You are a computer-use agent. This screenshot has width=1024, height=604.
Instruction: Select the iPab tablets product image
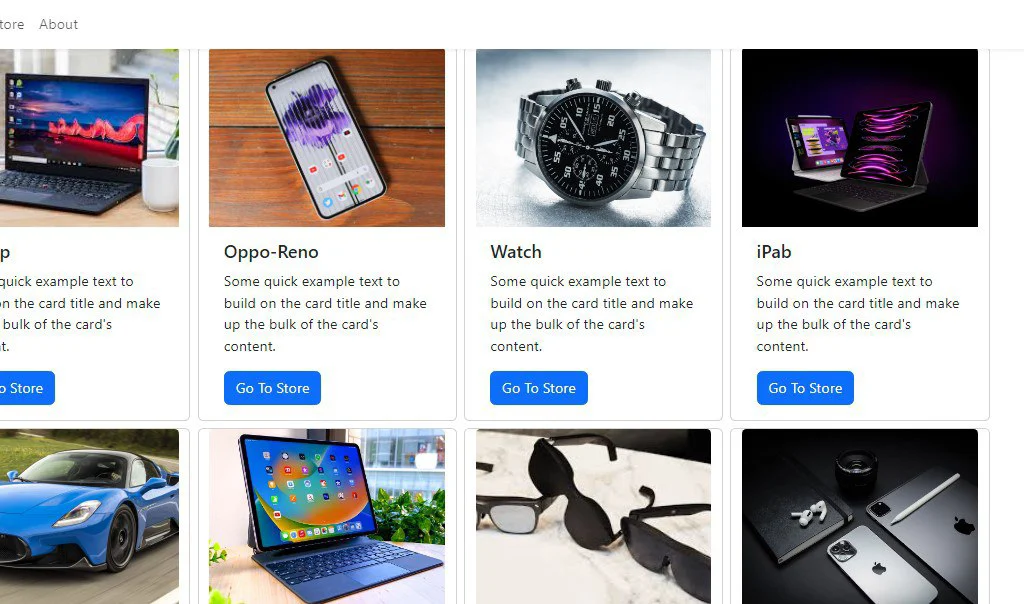tap(859, 138)
